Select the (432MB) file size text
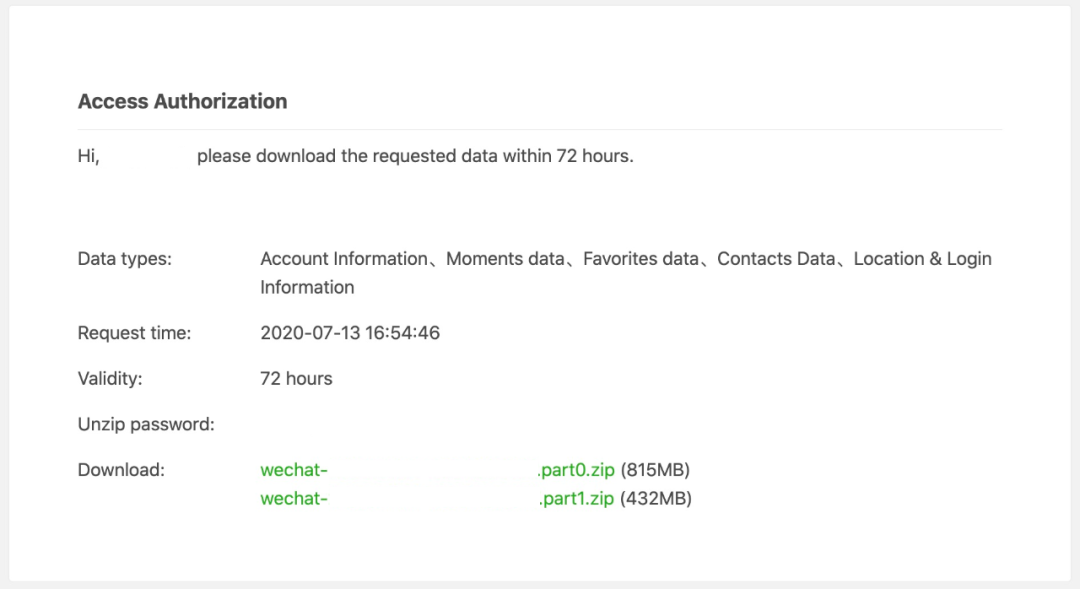 (x=656, y=498)
